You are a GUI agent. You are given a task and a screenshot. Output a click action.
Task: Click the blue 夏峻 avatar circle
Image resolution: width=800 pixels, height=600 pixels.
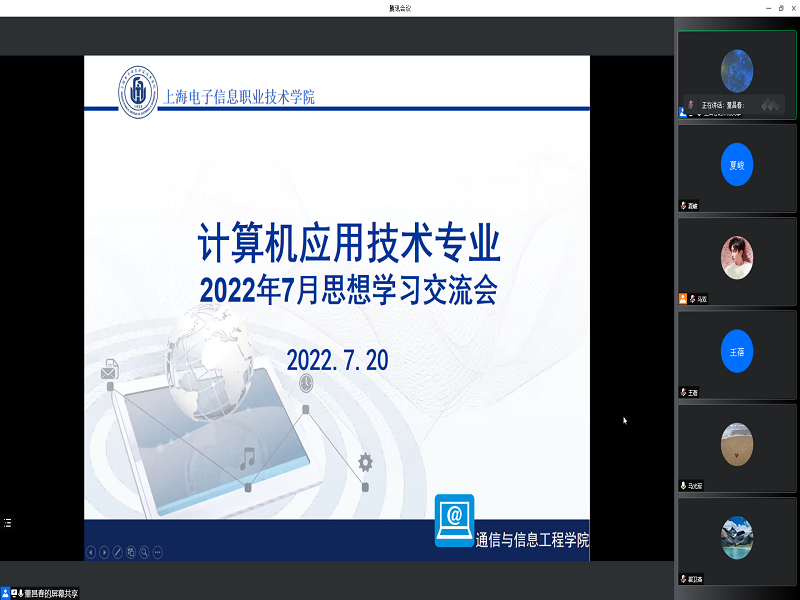click(x=737, y=165)
